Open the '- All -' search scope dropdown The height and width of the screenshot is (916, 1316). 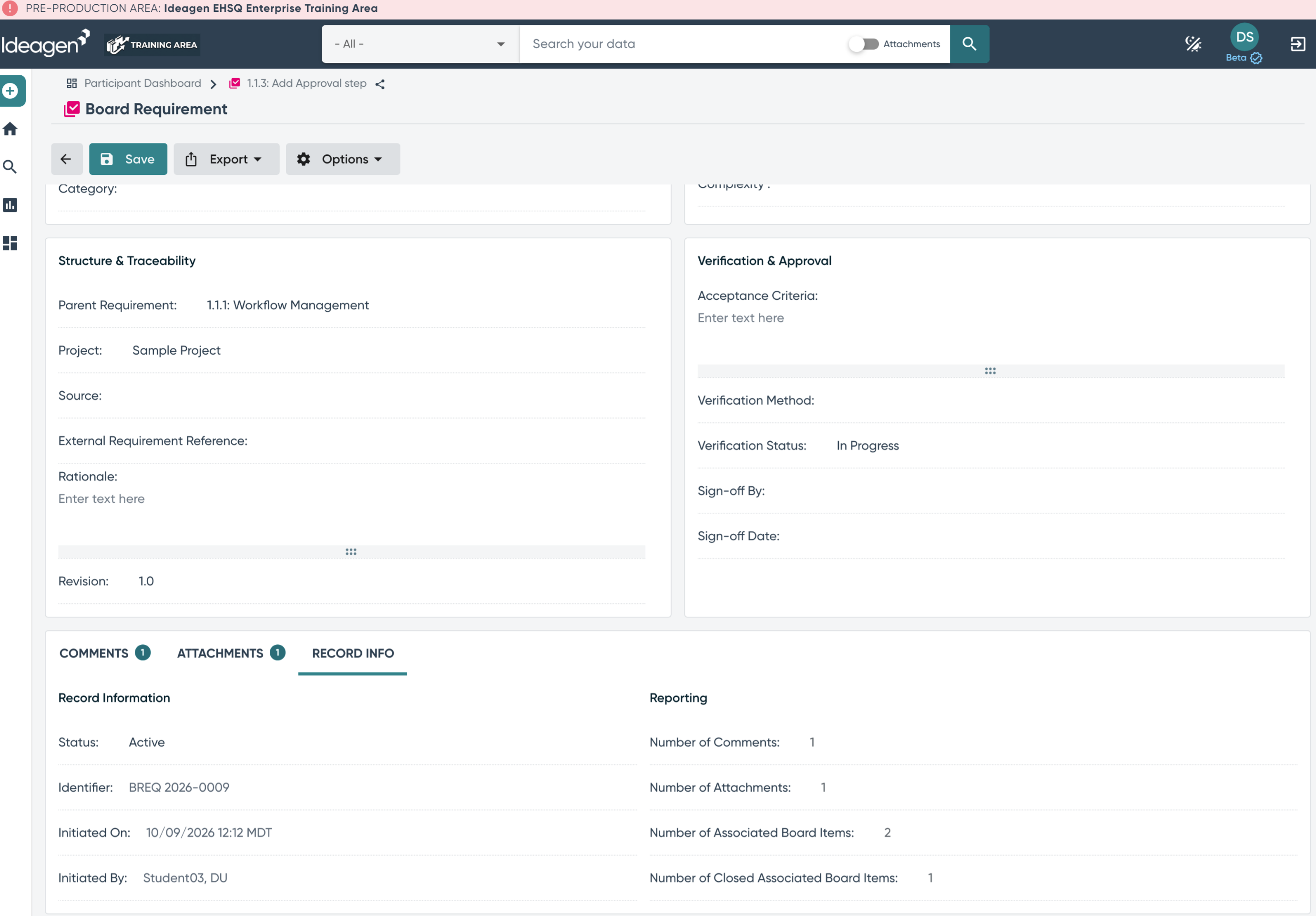coord(420,43)
